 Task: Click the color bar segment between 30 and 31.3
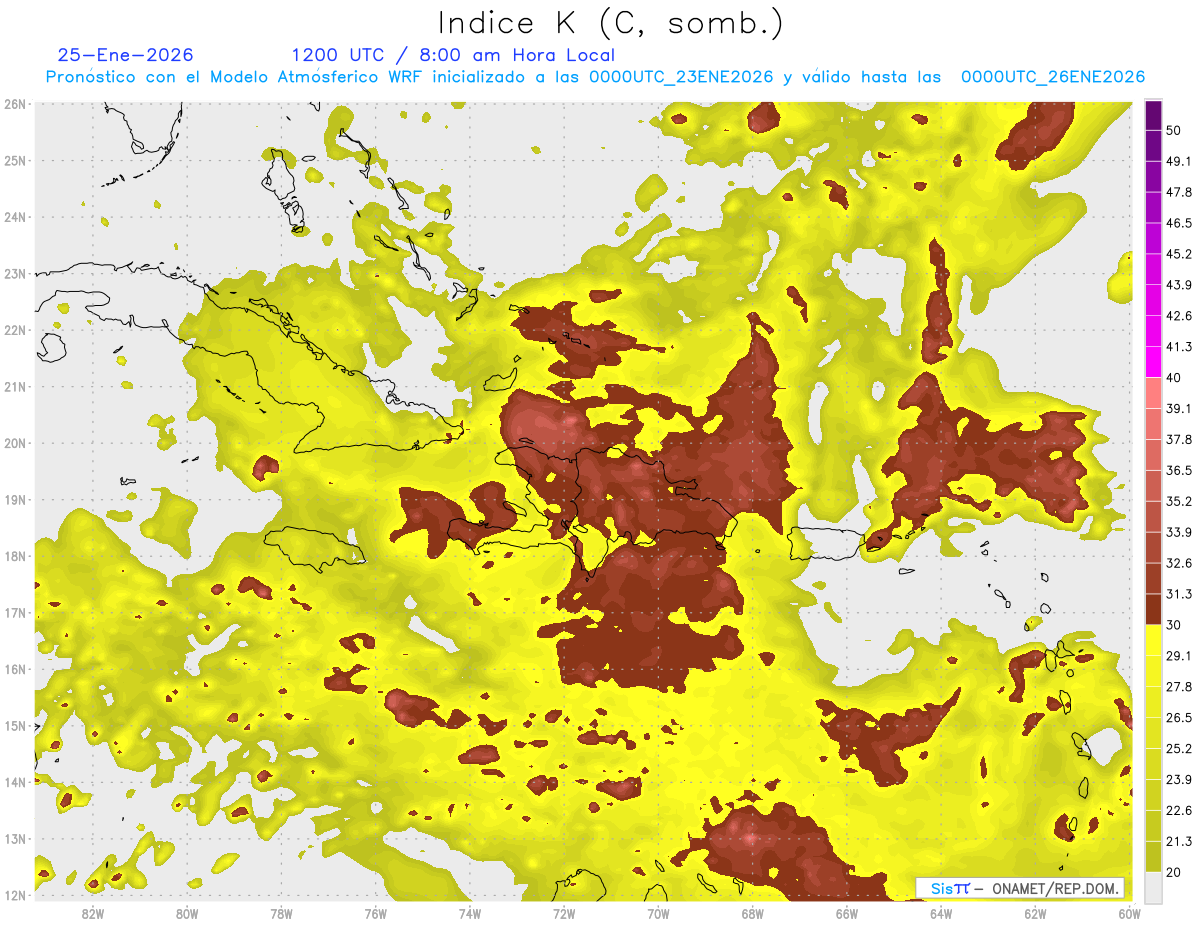(x=1153, y=609)
